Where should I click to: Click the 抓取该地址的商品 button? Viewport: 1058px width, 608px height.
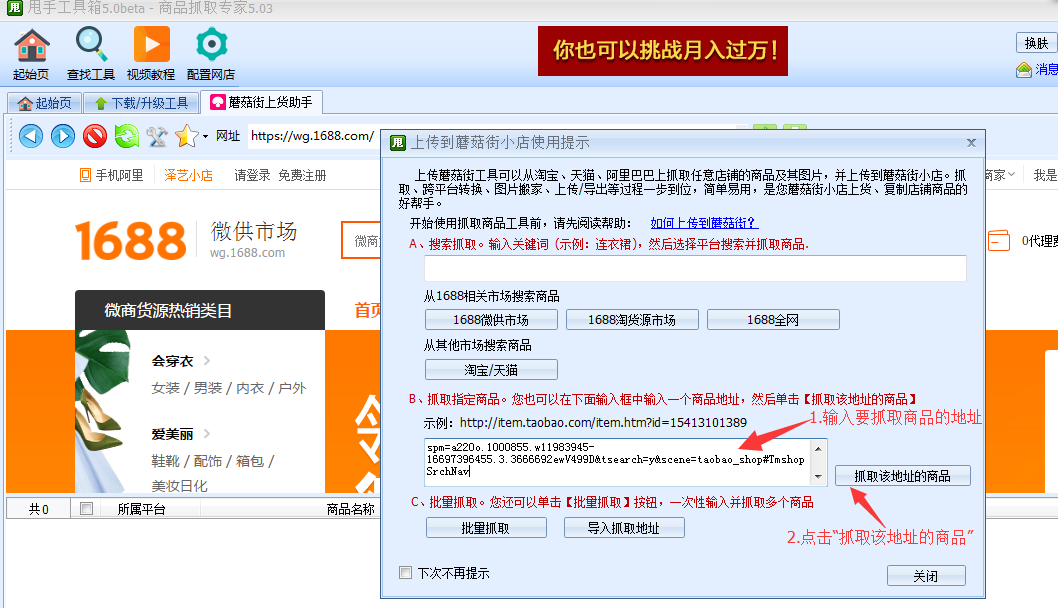click(902, 476)
